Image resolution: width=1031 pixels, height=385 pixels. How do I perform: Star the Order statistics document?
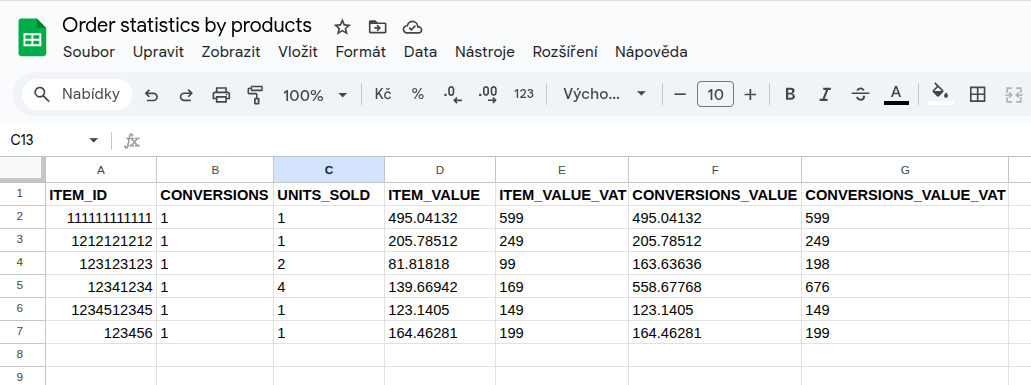coord(342,27)
